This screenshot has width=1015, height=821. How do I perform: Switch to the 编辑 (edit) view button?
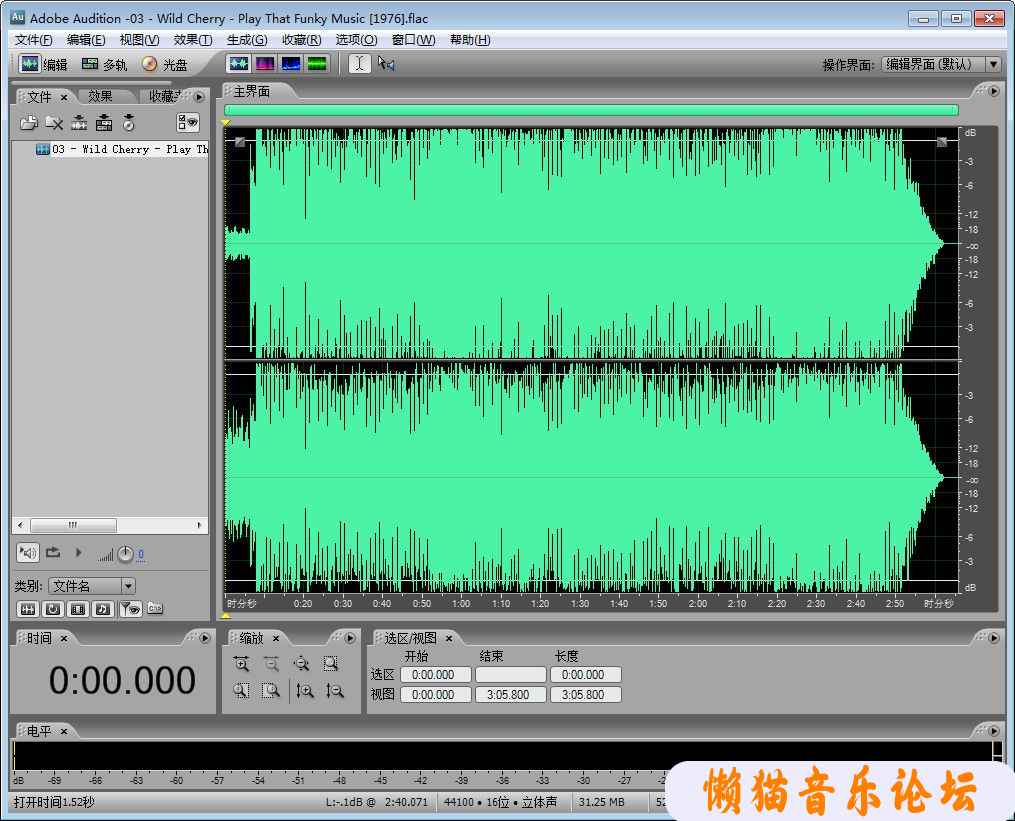pyautogui.click(x=43, y=64)
